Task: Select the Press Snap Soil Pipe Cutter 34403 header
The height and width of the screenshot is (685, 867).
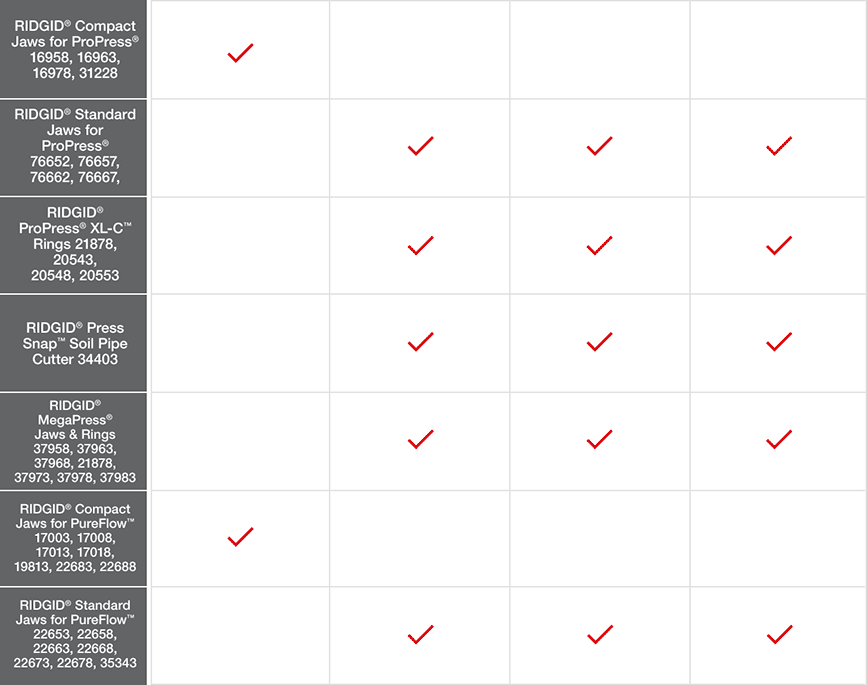Action: (74, 343)
